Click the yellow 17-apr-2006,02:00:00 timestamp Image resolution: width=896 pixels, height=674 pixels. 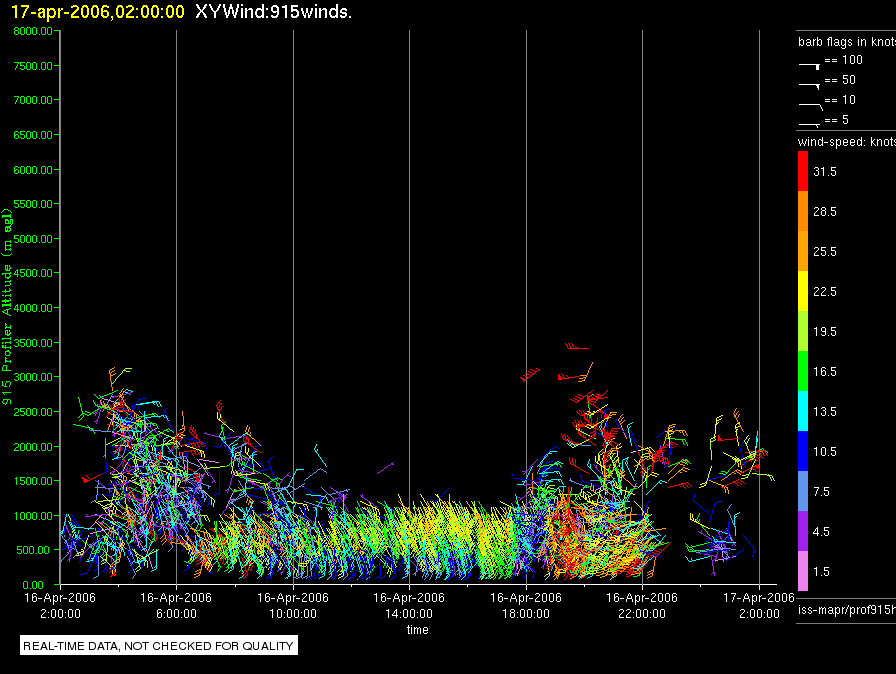(98, 11)
